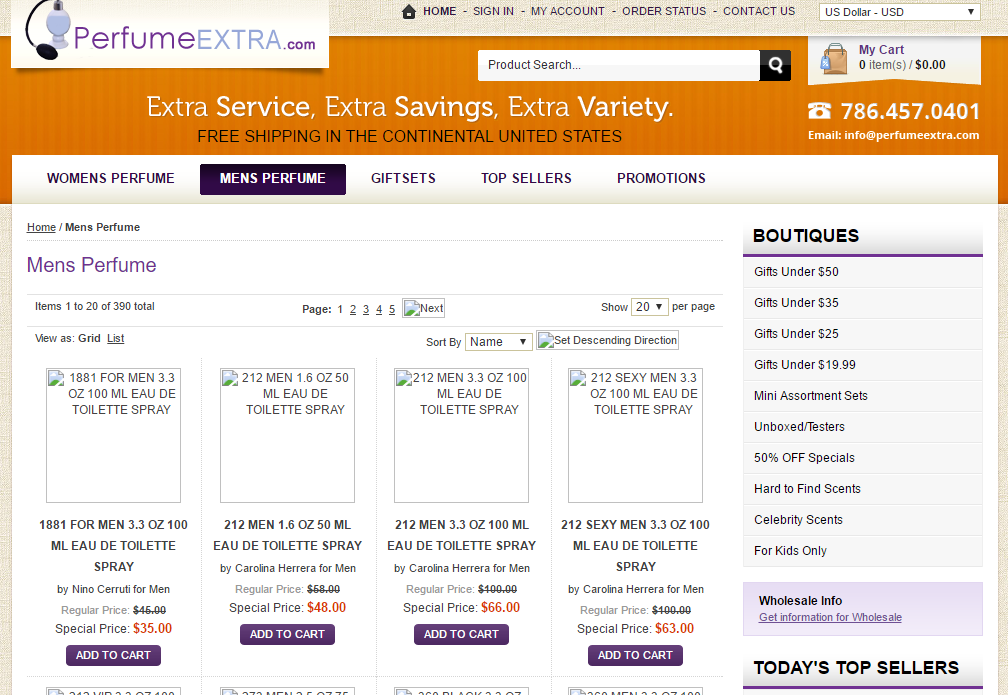Open Gifts Under $35 boutique
Screen dimensions: 1008x695
coord(863,303)
